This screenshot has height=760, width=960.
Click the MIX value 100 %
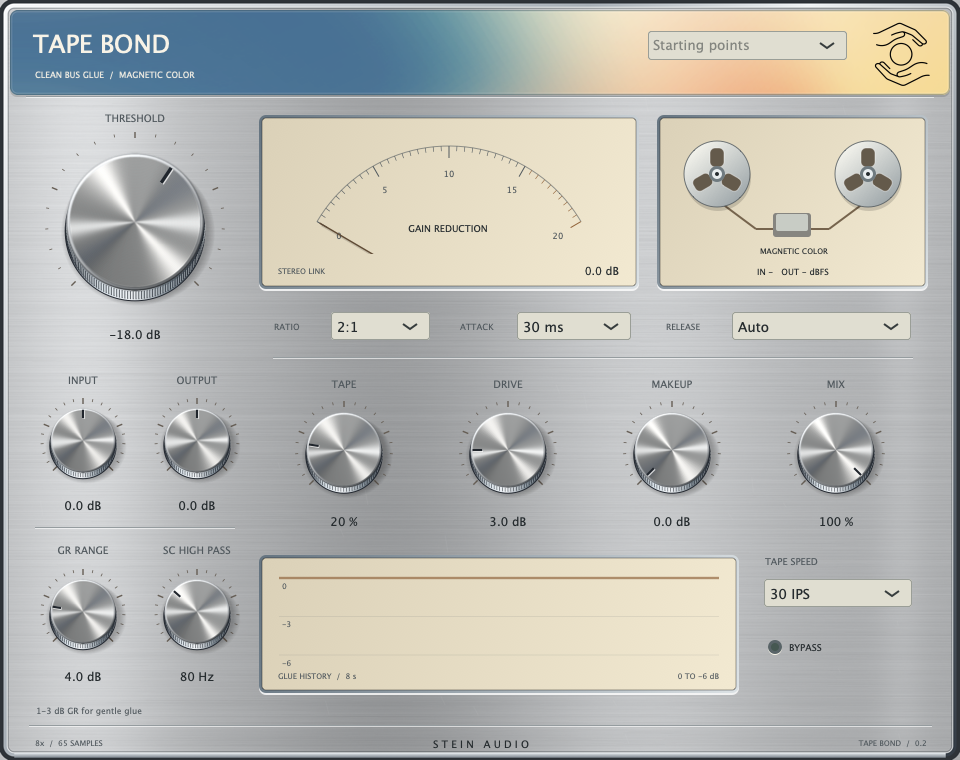click(836, 522)
